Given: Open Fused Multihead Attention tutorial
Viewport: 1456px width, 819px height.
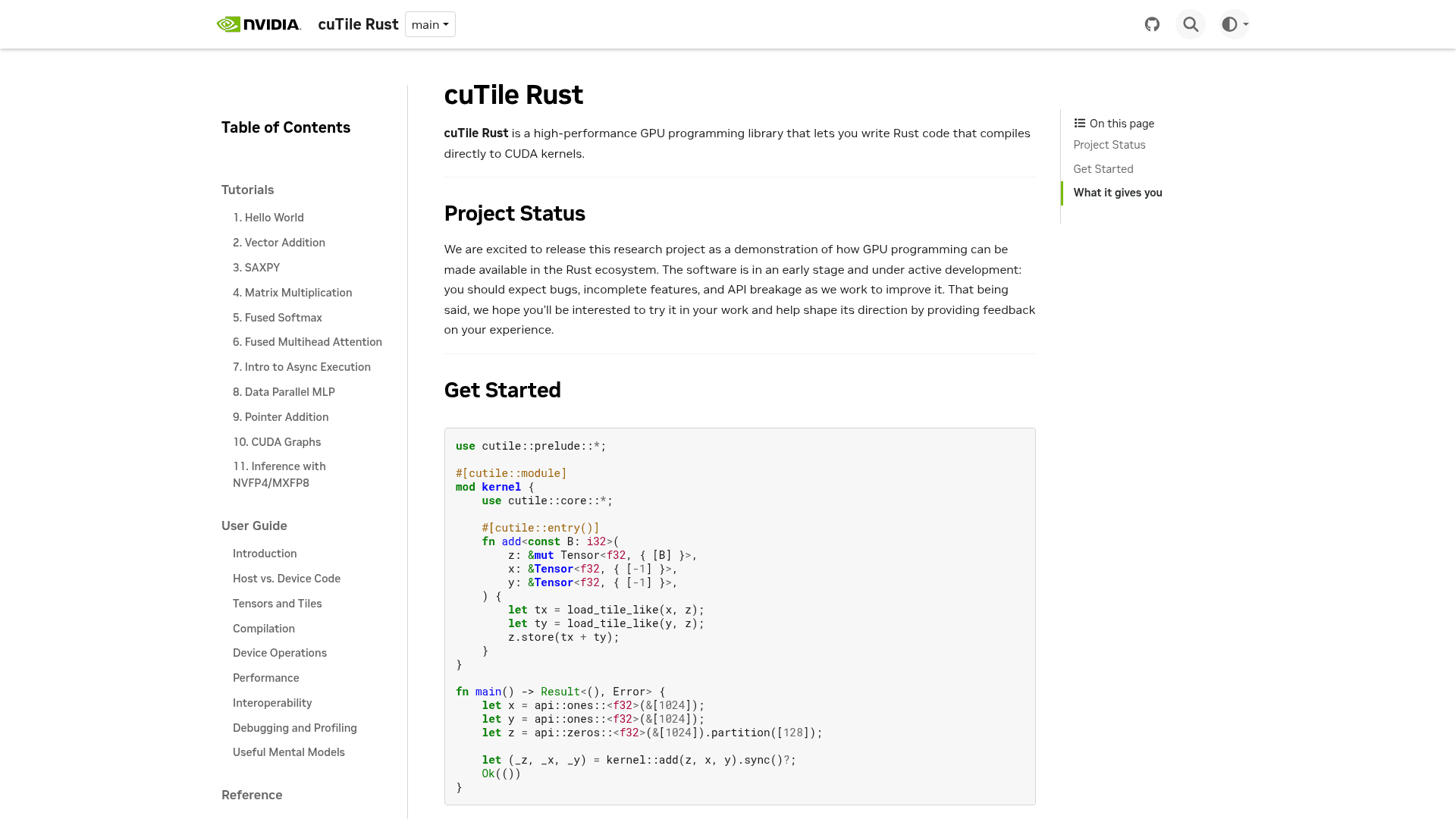Looking at the screenshot, I should pos(307,342).
